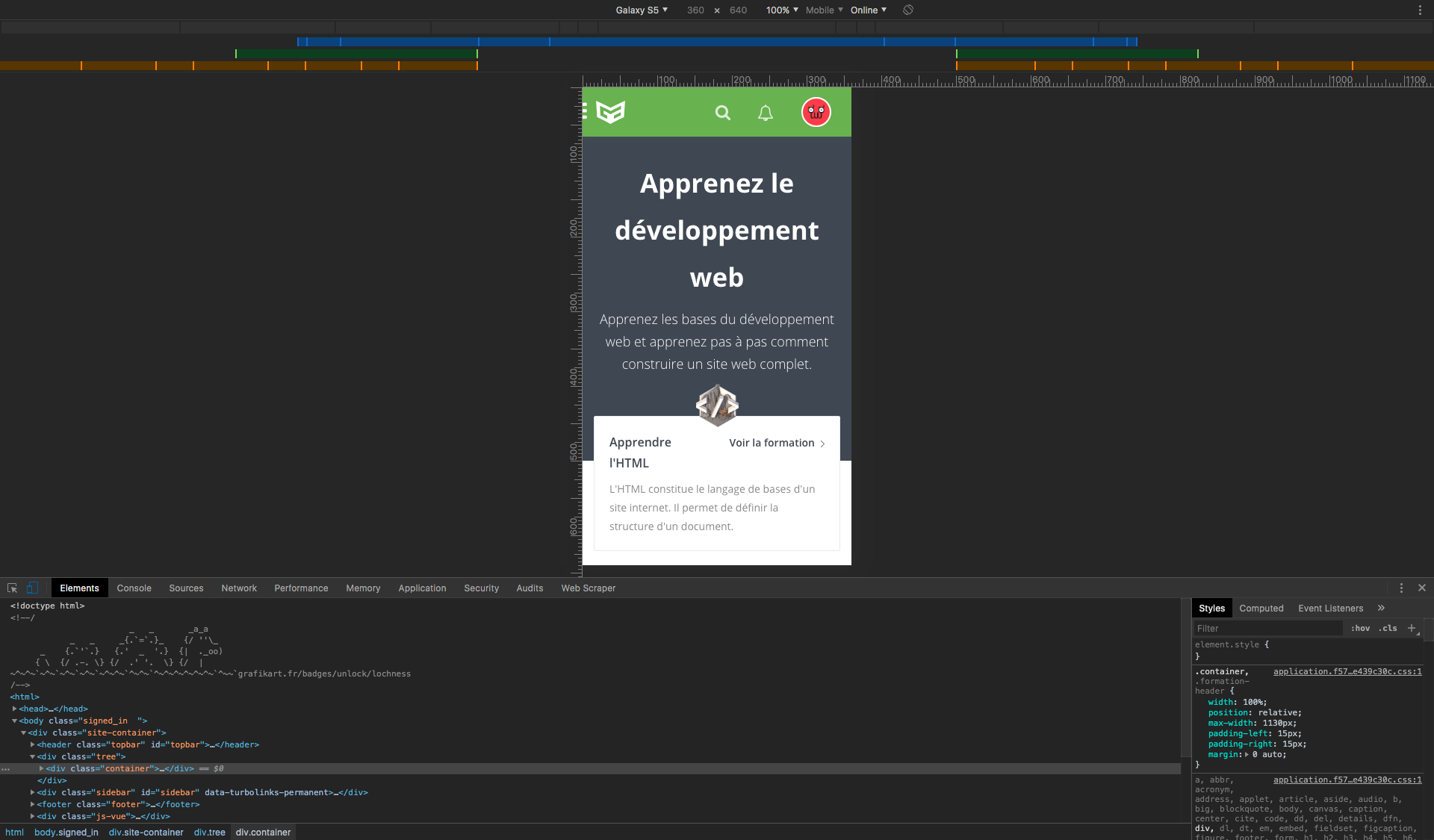
Task: Open notifications bell icon in site header
Action: [766, 113]
